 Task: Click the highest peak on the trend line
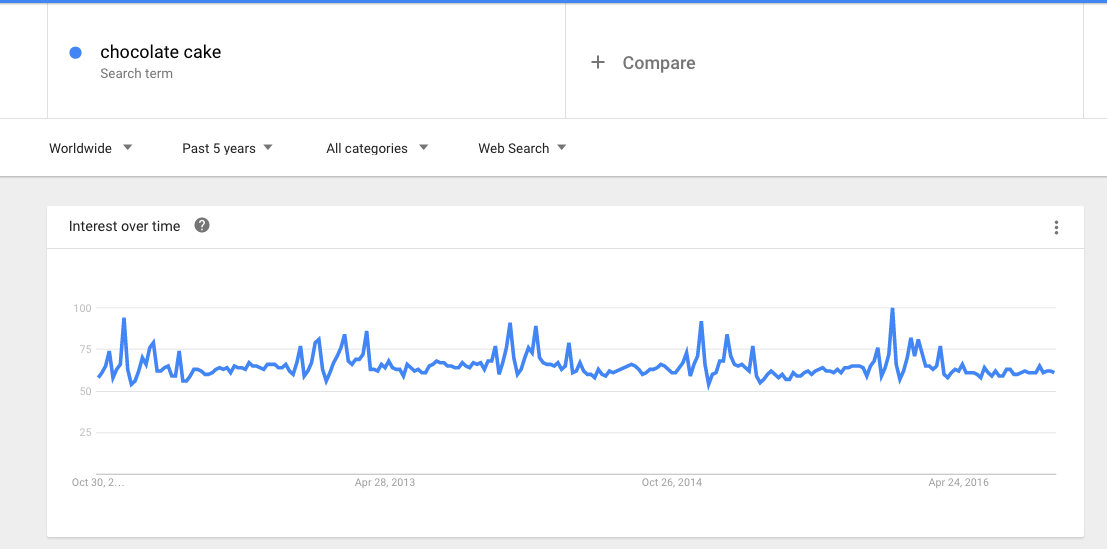892,309
